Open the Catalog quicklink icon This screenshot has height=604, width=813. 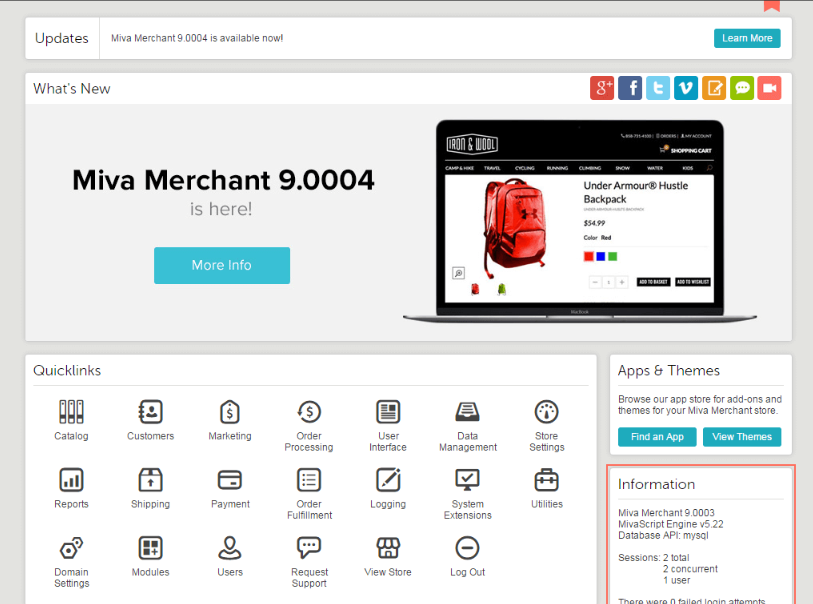[71, 412]
